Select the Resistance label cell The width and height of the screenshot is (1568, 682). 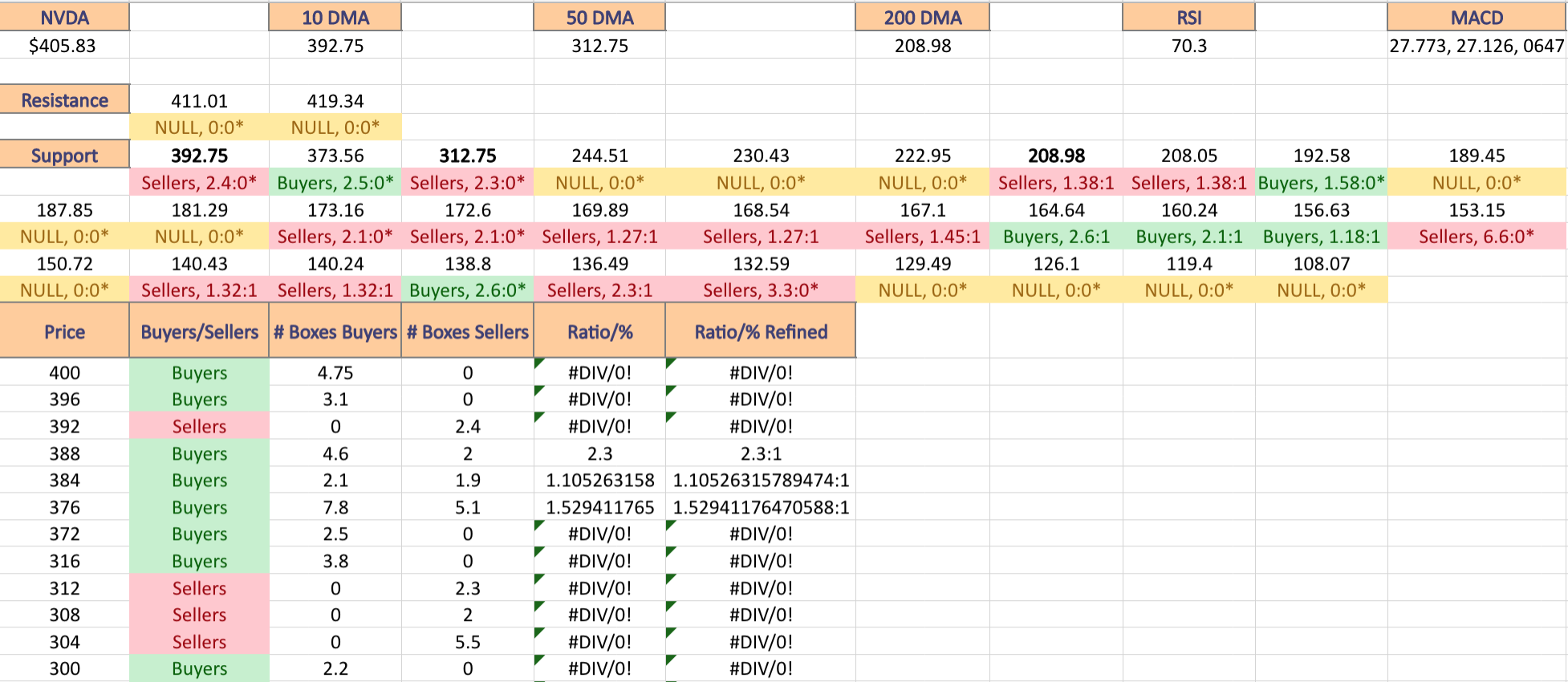click(x=64, y=99)
